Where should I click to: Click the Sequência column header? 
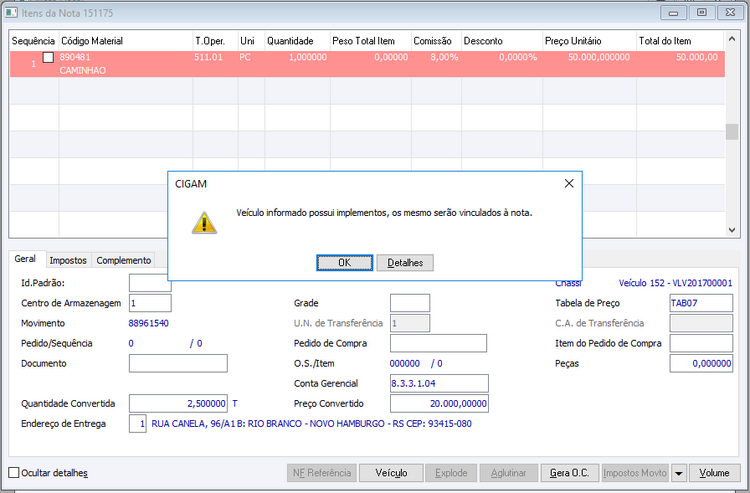tap(33, 41)
